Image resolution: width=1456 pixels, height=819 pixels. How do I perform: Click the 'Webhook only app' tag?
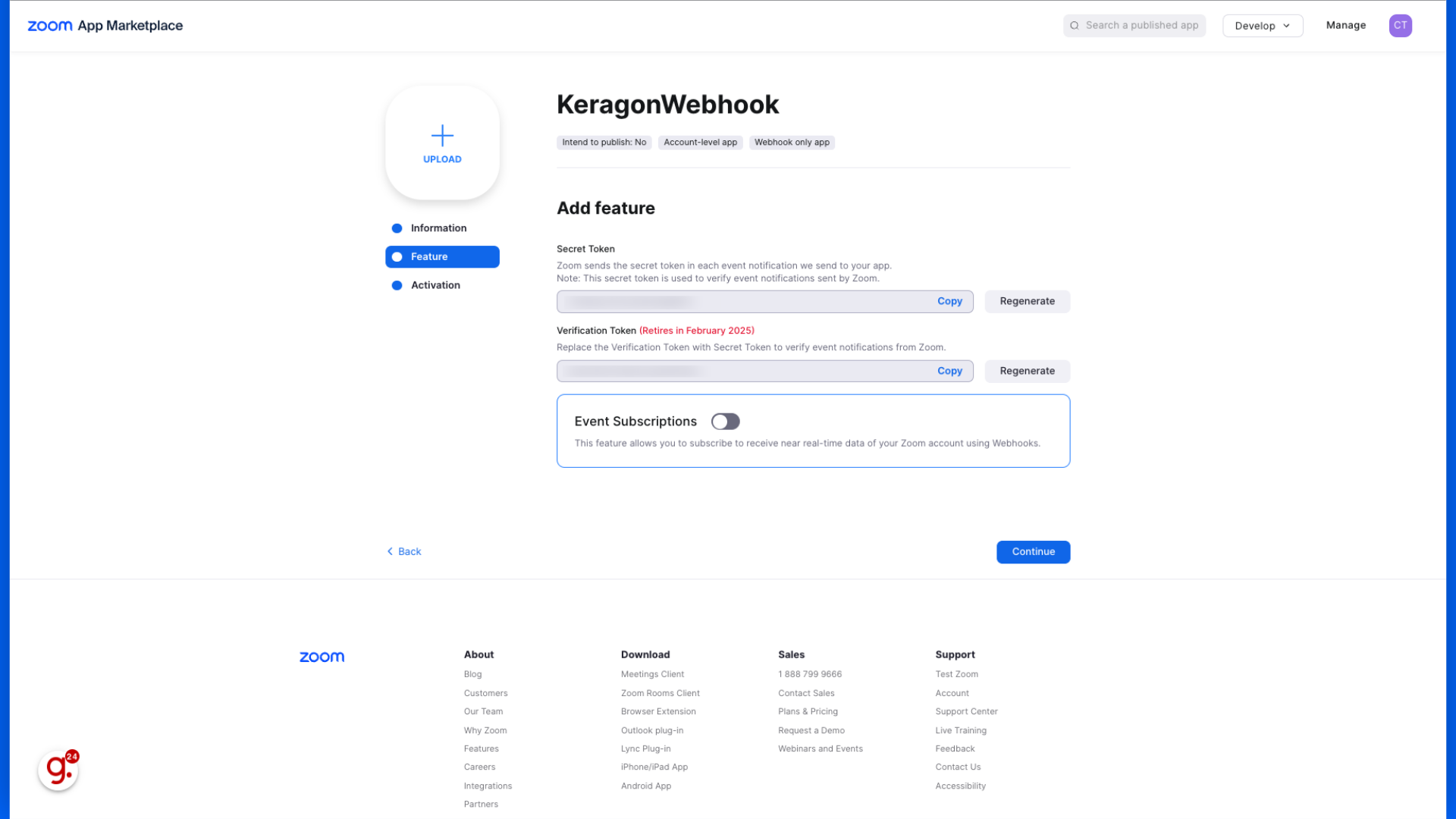tap(792, 143)
